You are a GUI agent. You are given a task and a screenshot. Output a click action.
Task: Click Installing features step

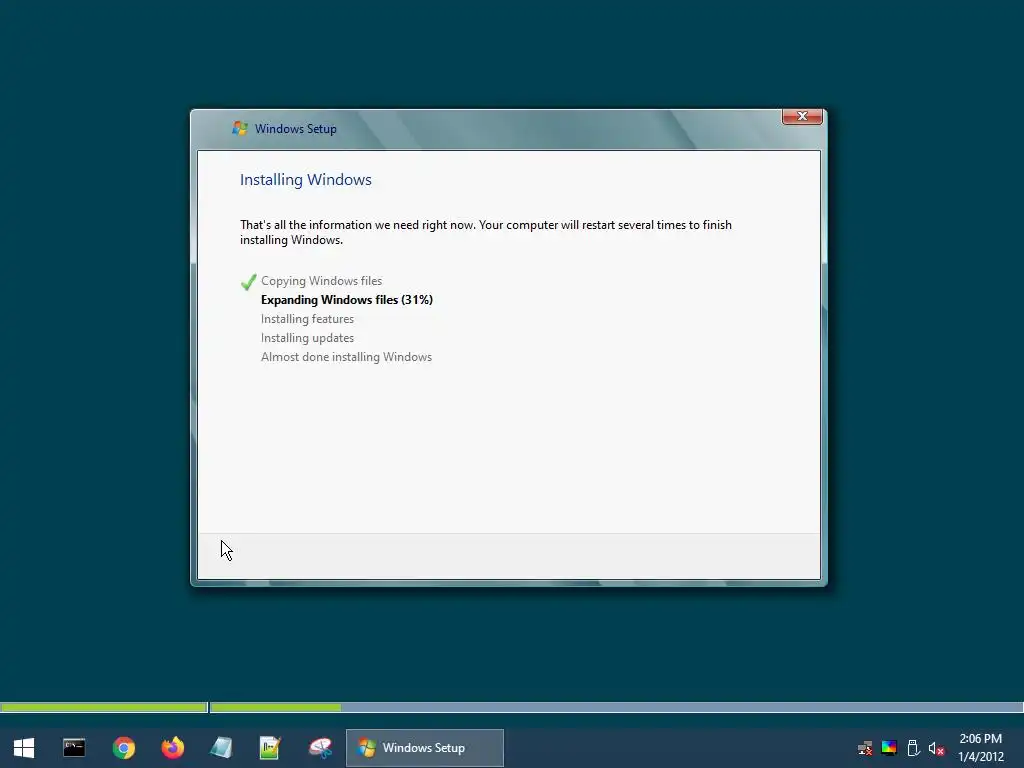click(308, 319)
